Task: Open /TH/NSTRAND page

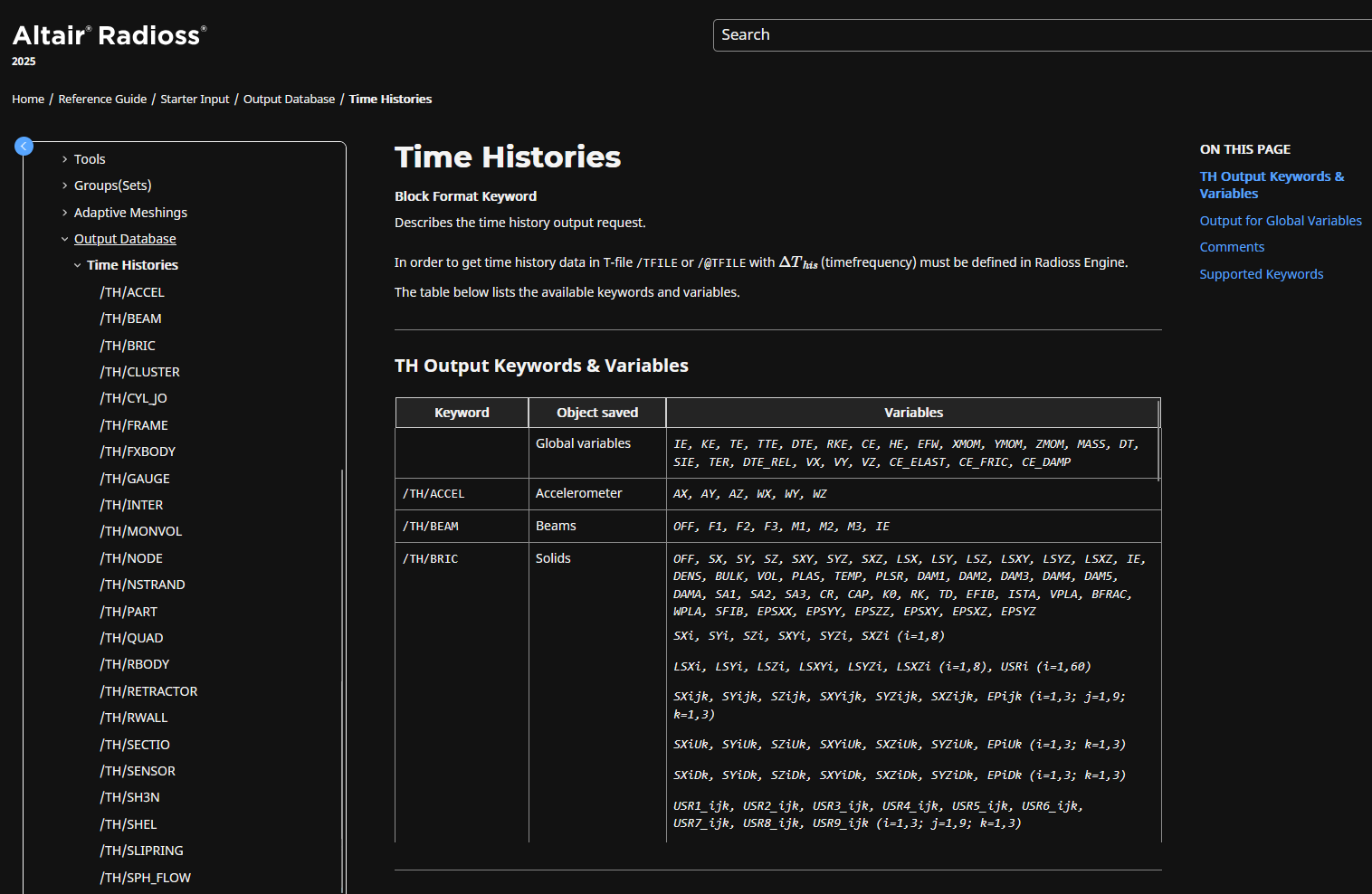Action: click(142, 585)
